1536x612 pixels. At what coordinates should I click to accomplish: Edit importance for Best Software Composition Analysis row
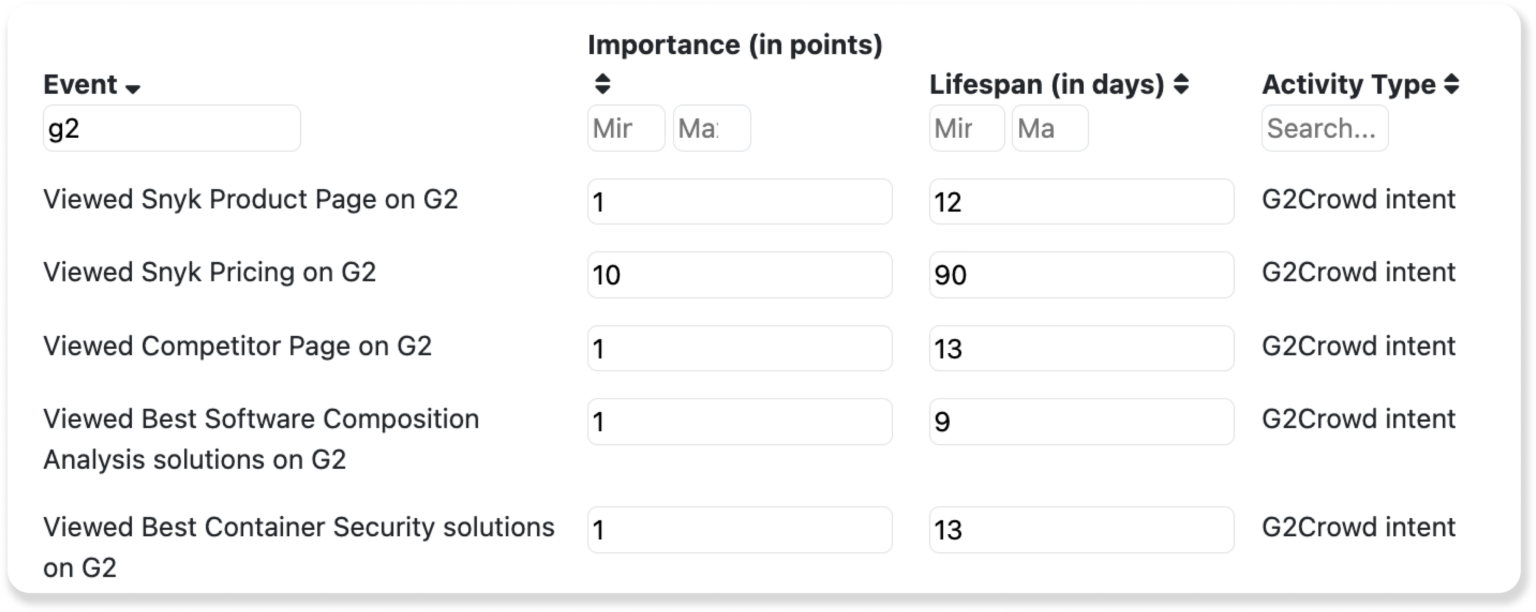[739, 421]
